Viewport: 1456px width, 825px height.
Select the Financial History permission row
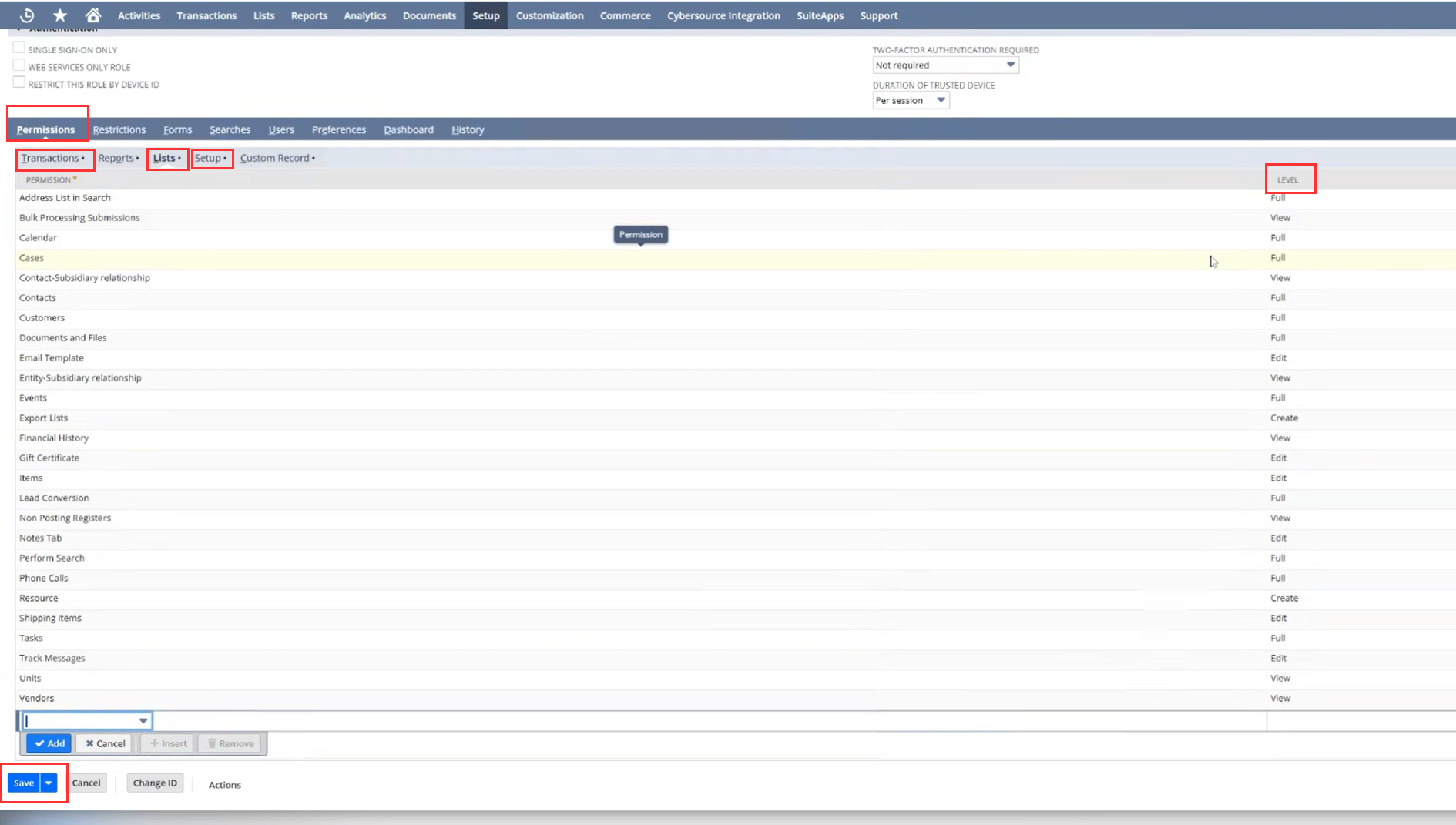pyautogui.click(x=736, y=438)
